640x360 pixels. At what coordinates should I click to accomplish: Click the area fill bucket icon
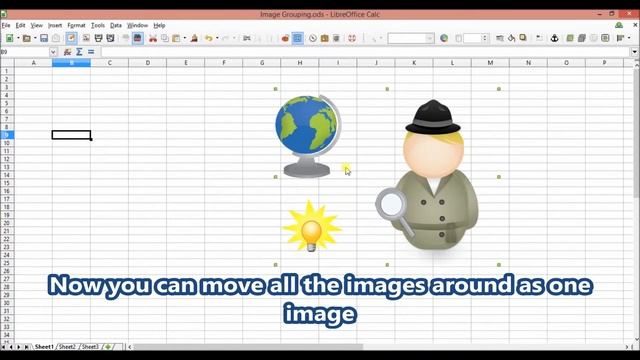tap(511, 38)
